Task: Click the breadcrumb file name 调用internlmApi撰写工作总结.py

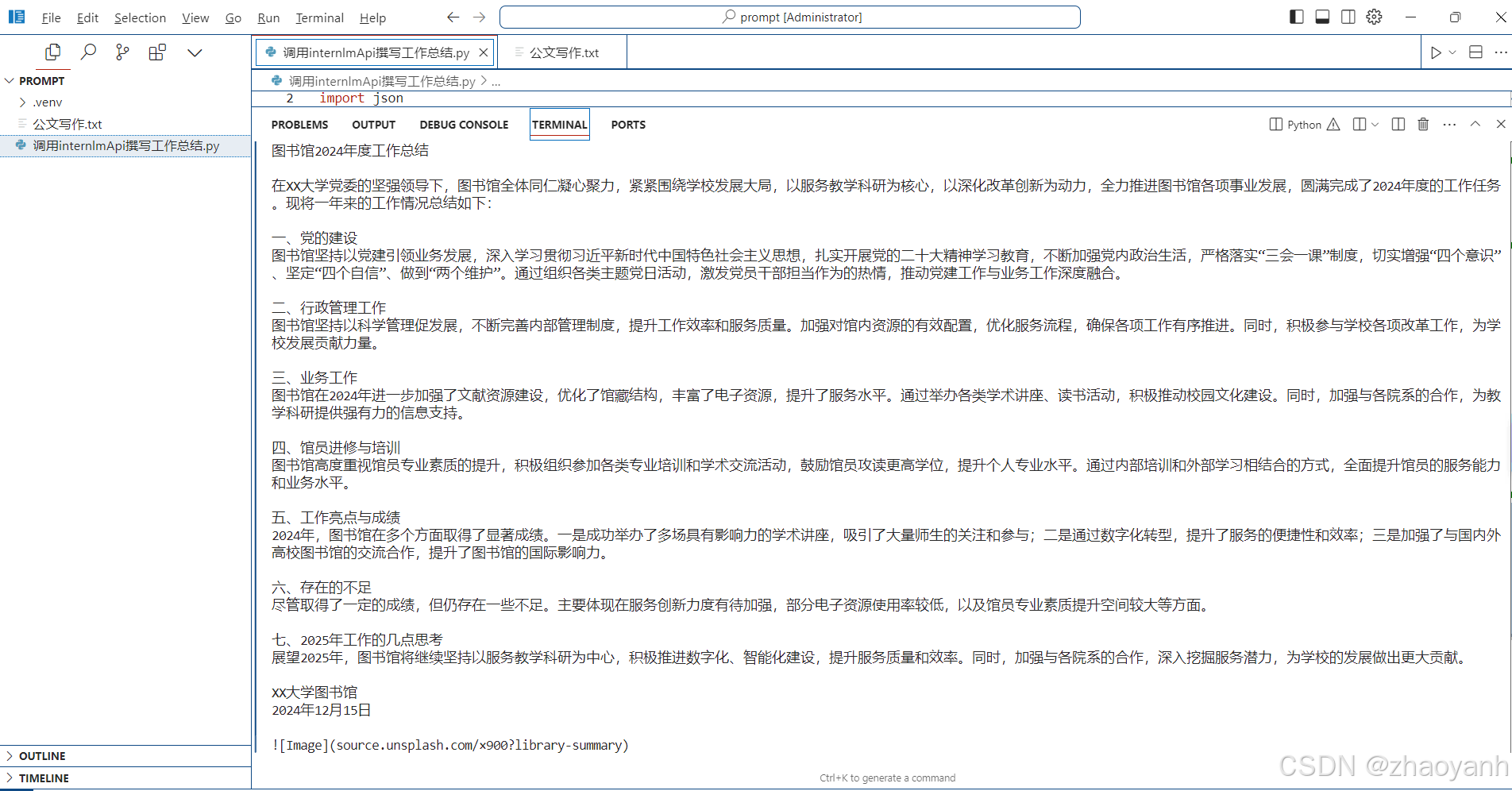Action: click(381, 81)
